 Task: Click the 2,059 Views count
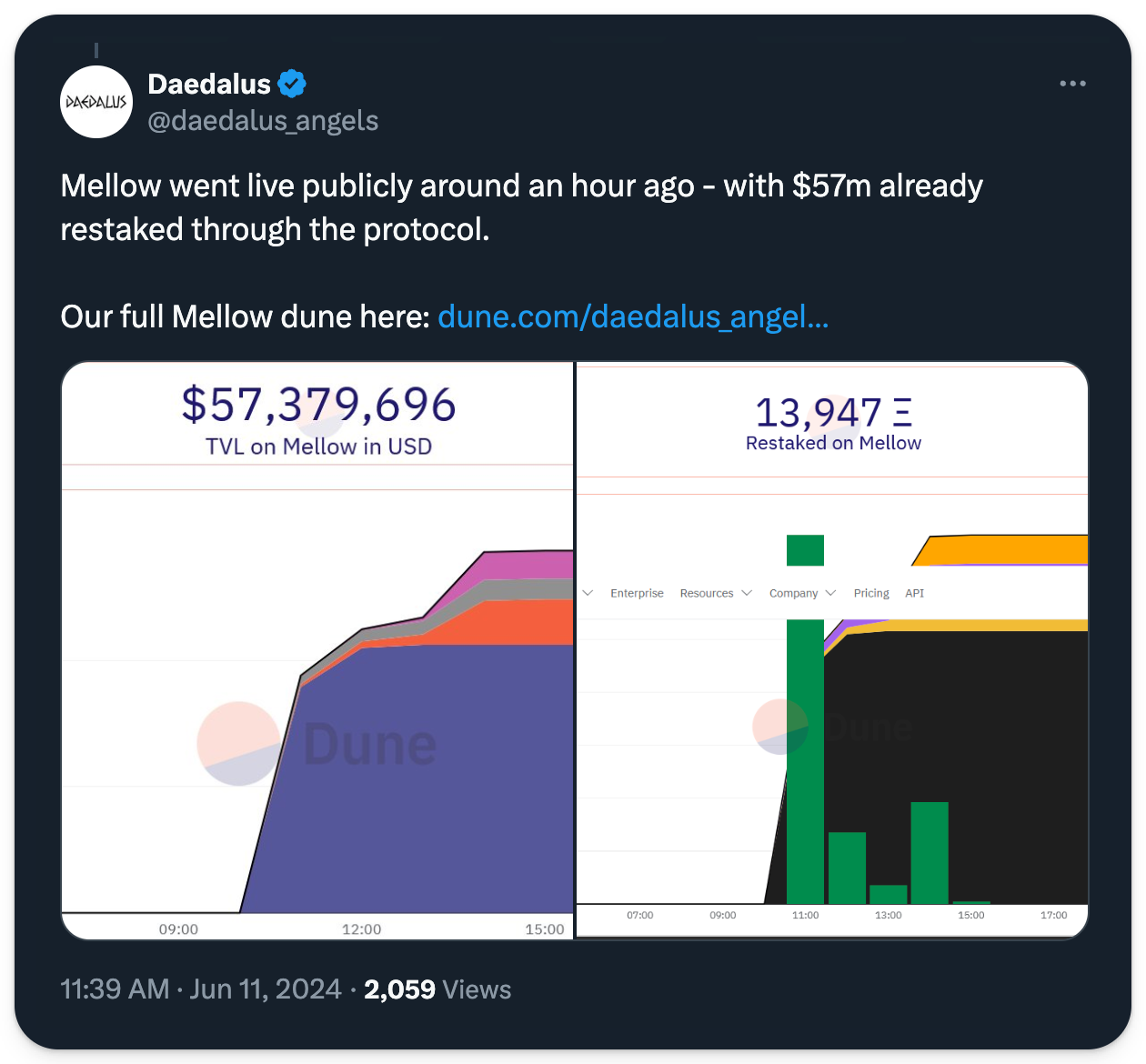coord(437,989)
